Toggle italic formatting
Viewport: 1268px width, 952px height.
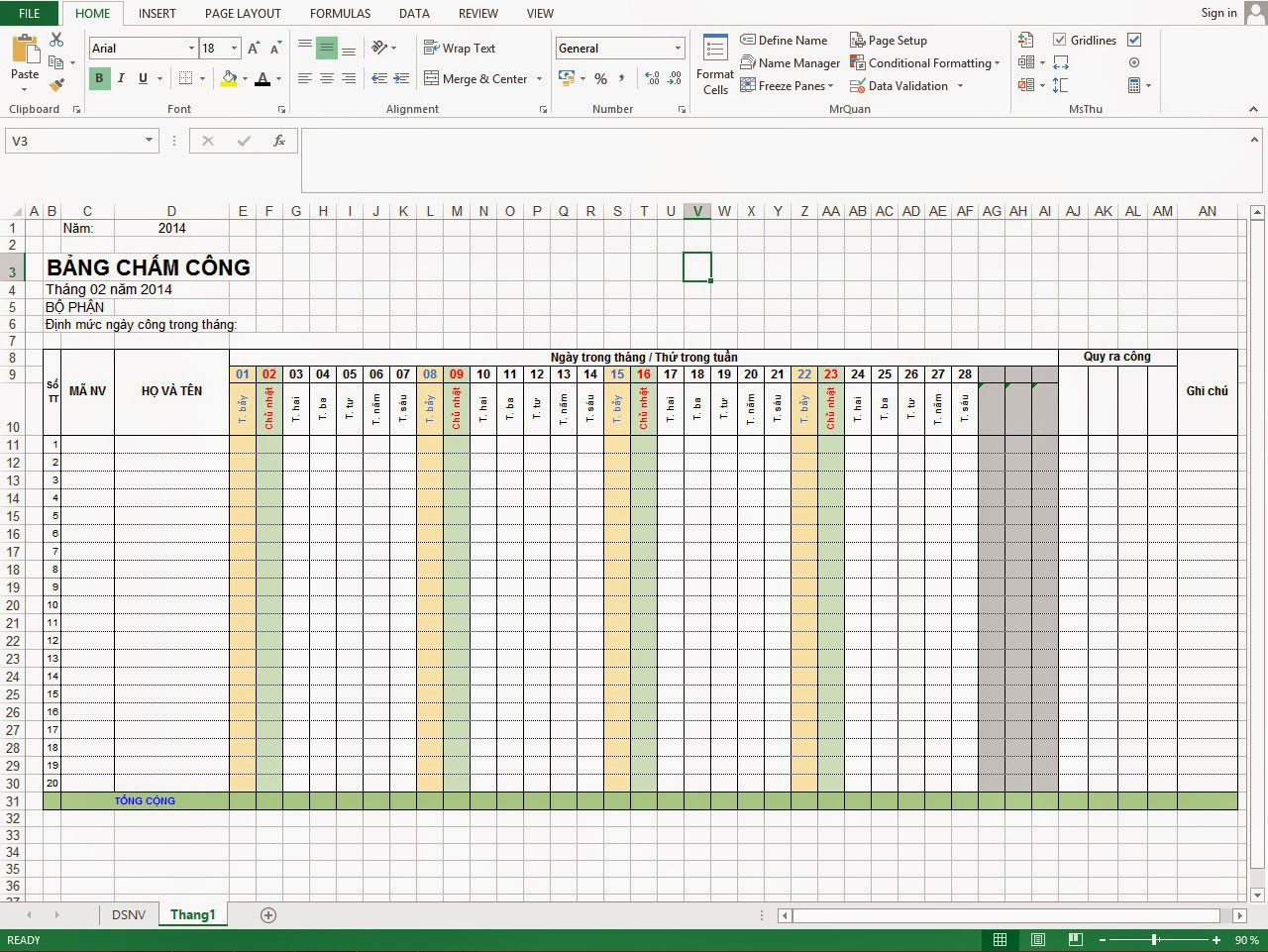click(x=120, y=78)
